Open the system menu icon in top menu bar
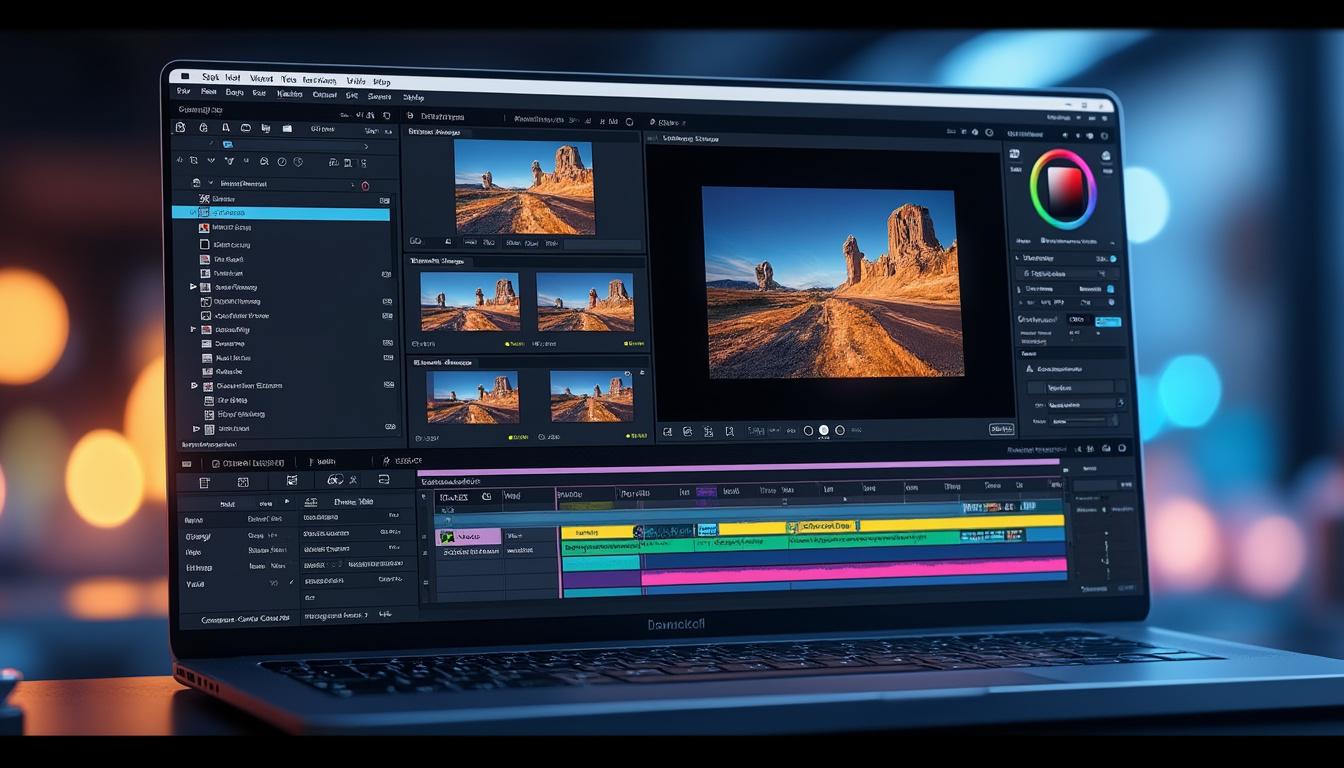The image size is (1344, 768). [x=183, y=76]
